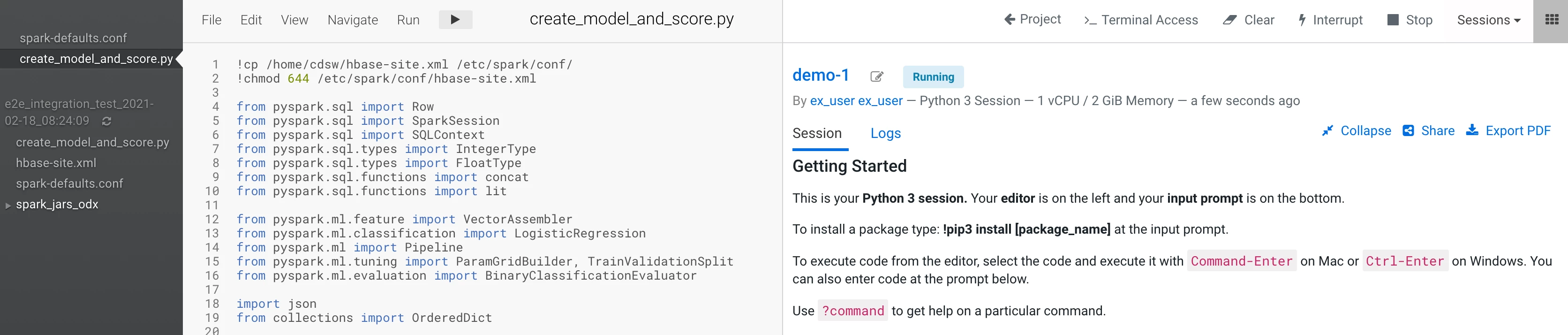Open the Edit menu

click(251, 20)
